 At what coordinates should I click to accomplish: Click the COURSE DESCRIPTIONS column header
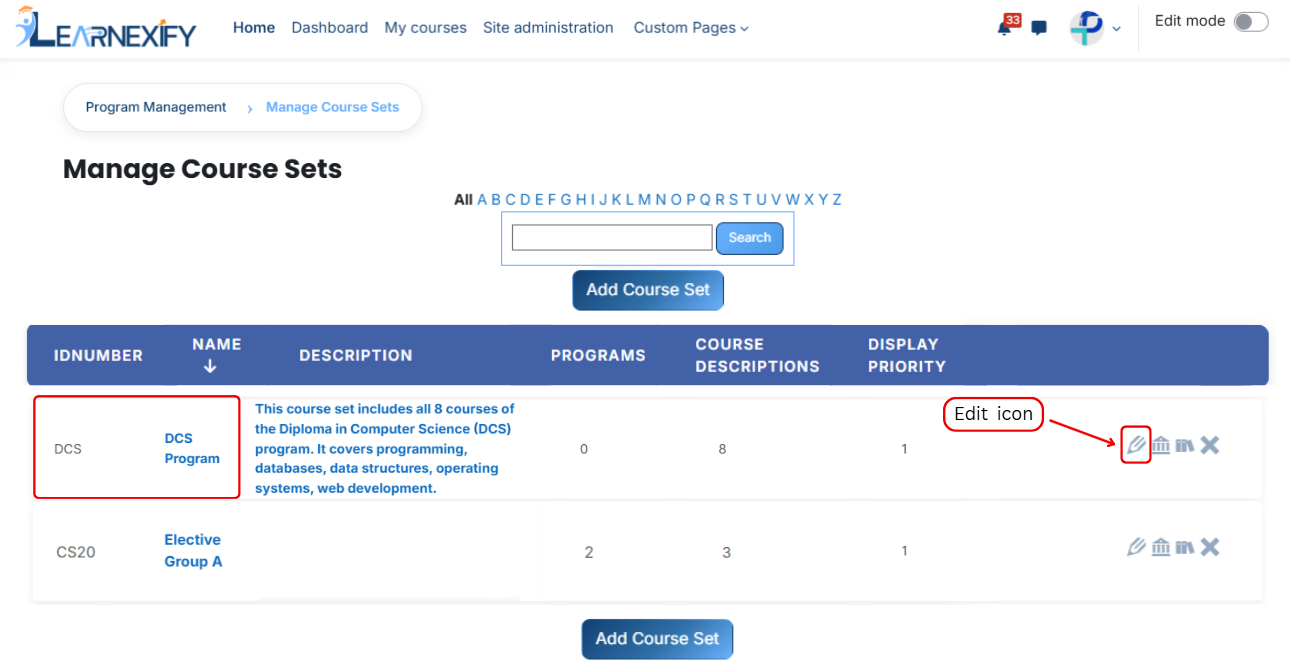point(758,355)
